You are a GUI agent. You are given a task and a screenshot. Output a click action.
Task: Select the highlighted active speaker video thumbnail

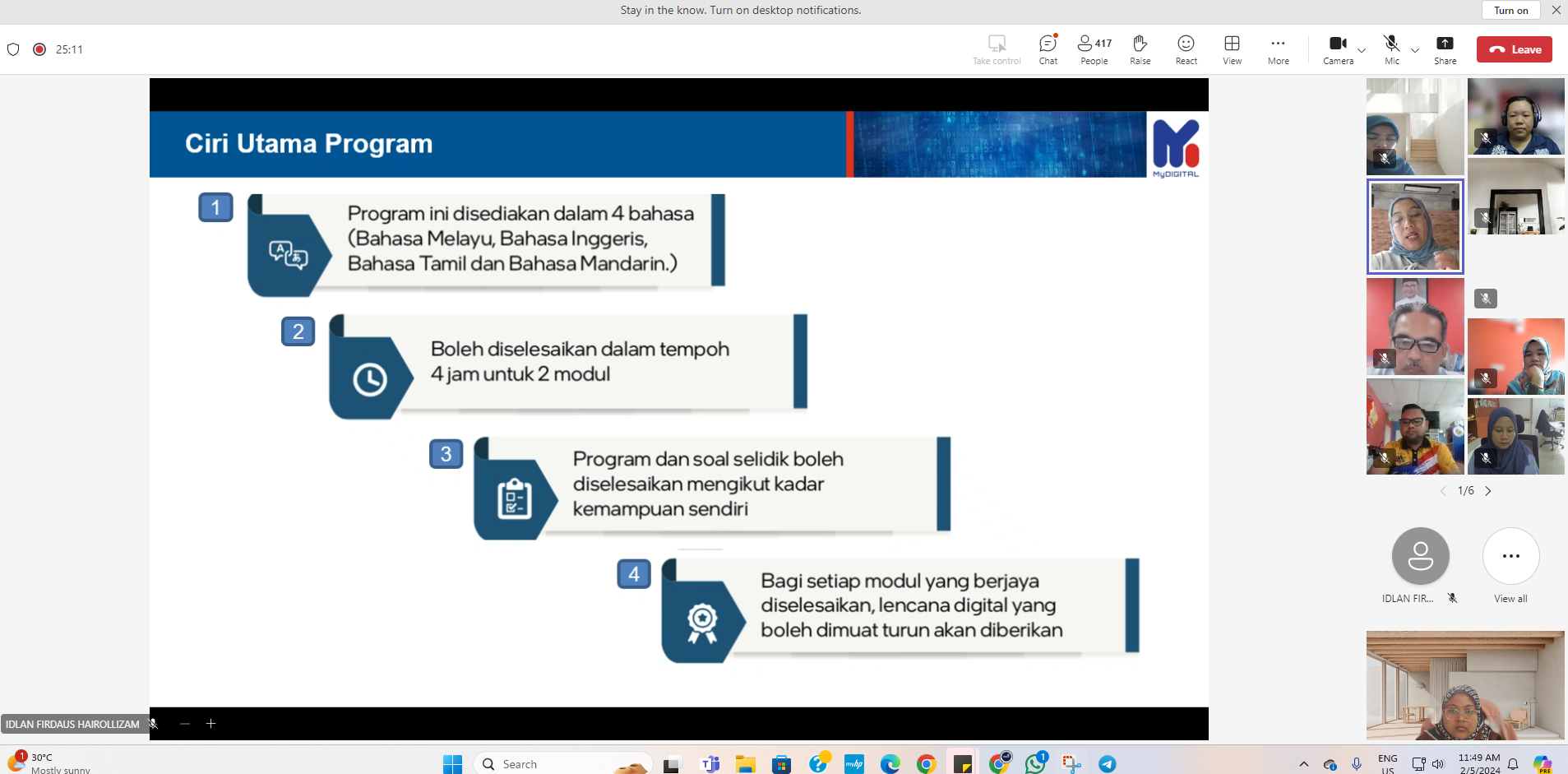point(1414,226)
